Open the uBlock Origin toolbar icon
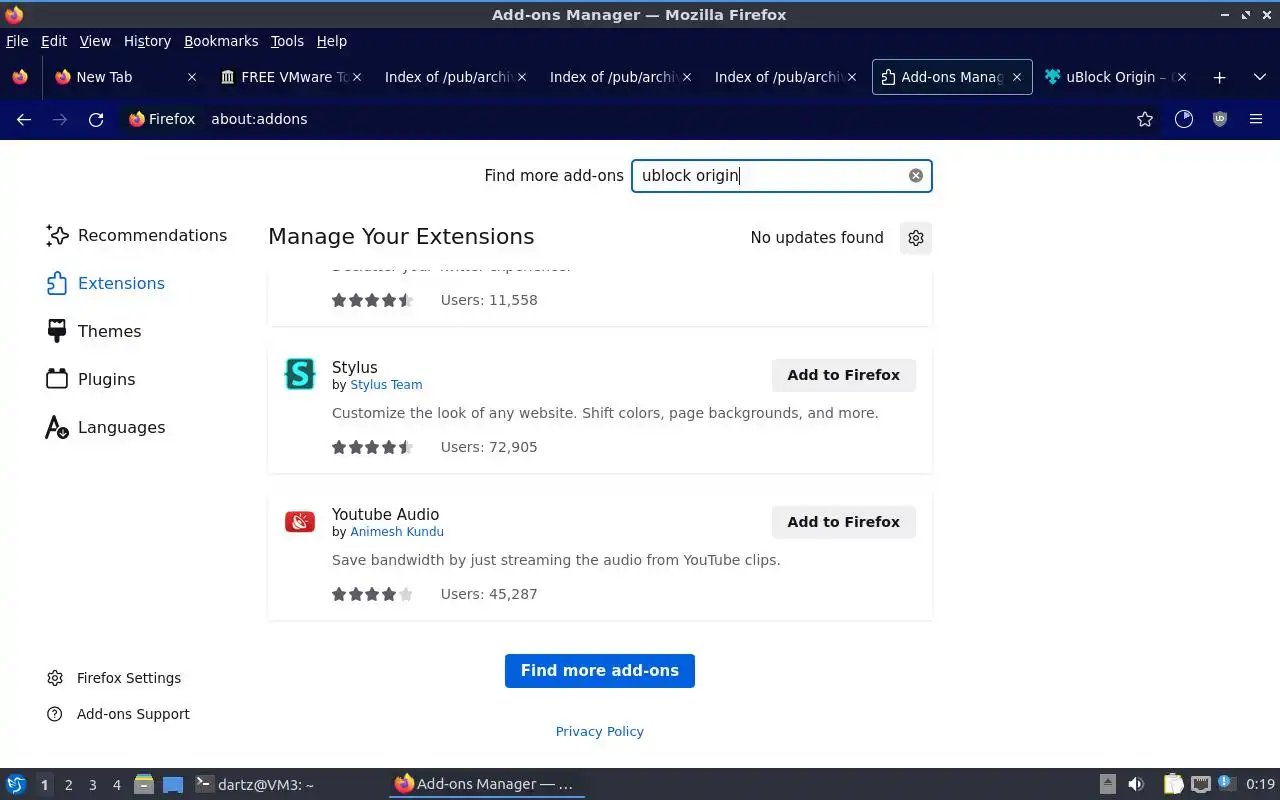The width and height of the screenshot is (1280, 800). point(1220,119)
